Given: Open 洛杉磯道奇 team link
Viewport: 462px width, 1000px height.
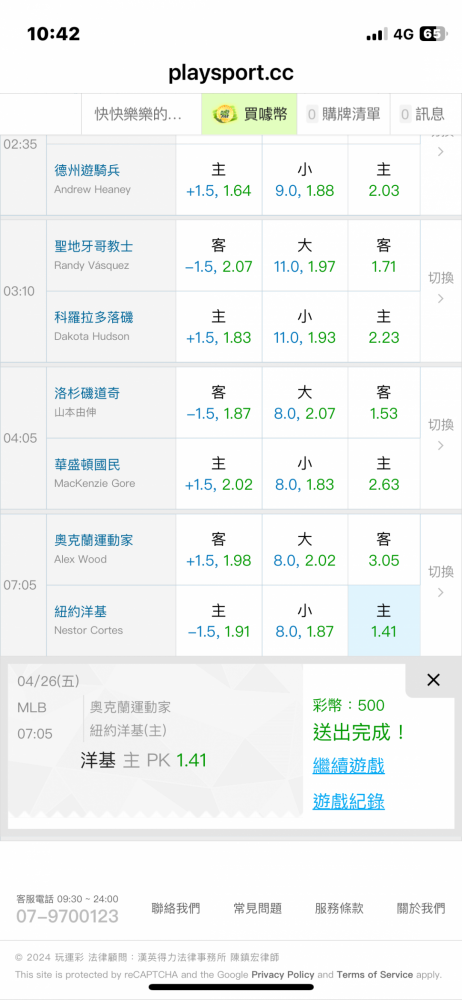Looking at the screenshot, I should [87, 393].
